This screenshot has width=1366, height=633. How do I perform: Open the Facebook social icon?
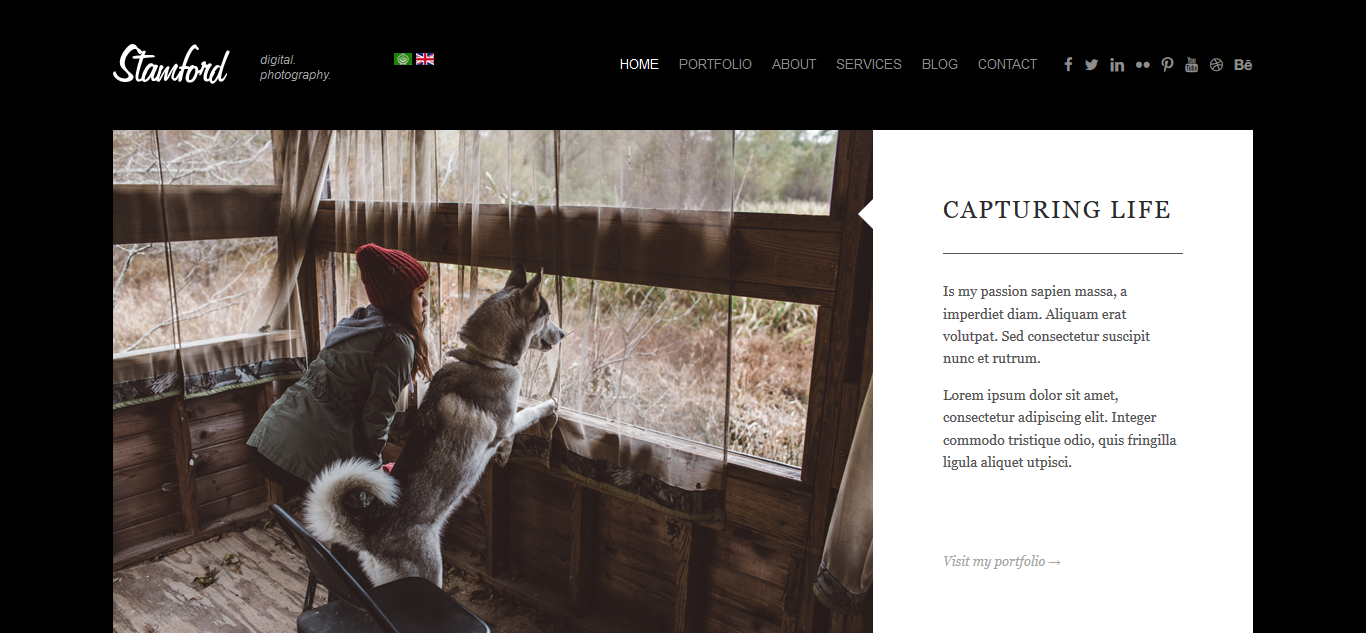(x=1068, y=64)
